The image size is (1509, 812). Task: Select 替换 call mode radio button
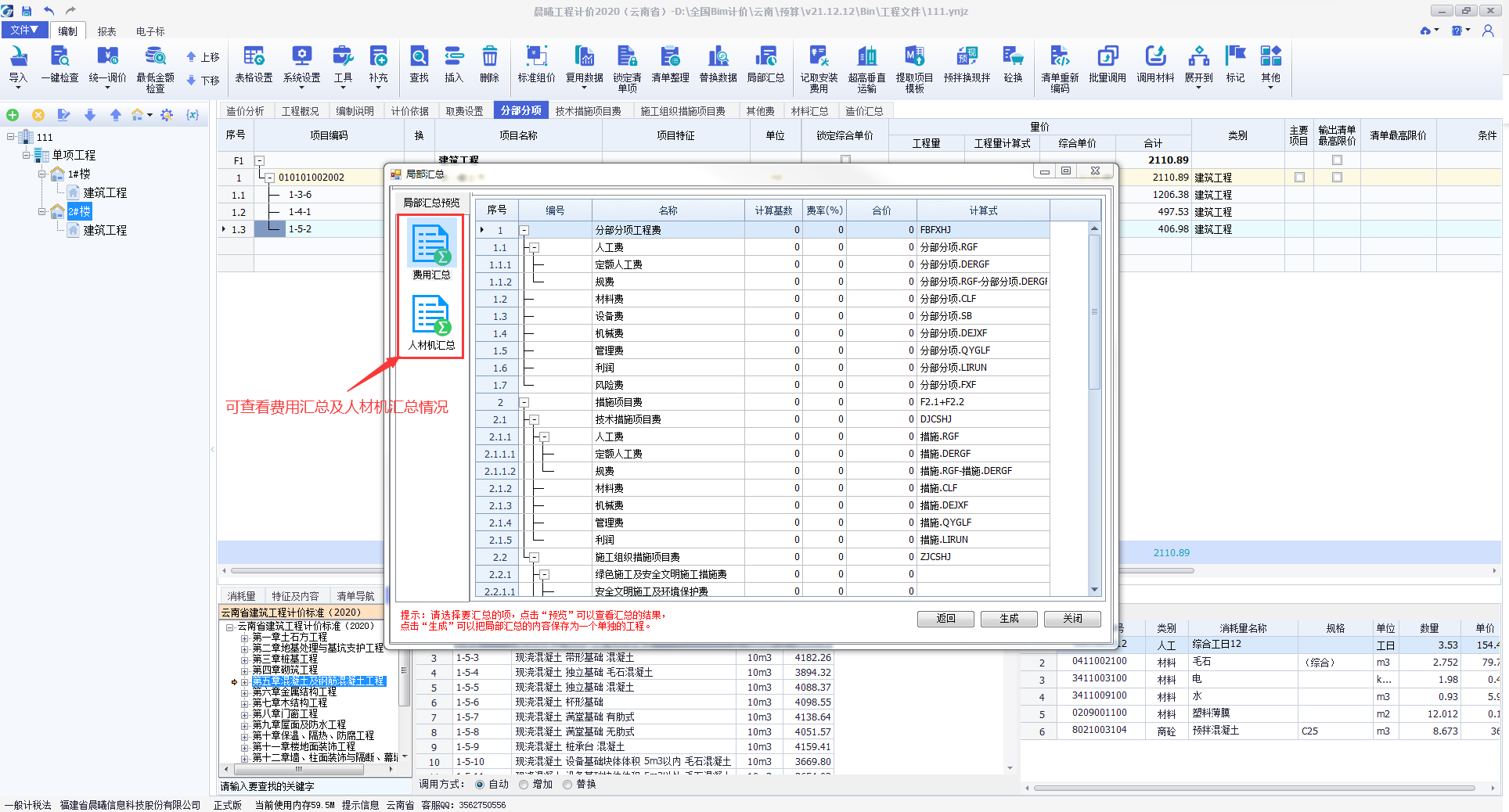(567, 785)
